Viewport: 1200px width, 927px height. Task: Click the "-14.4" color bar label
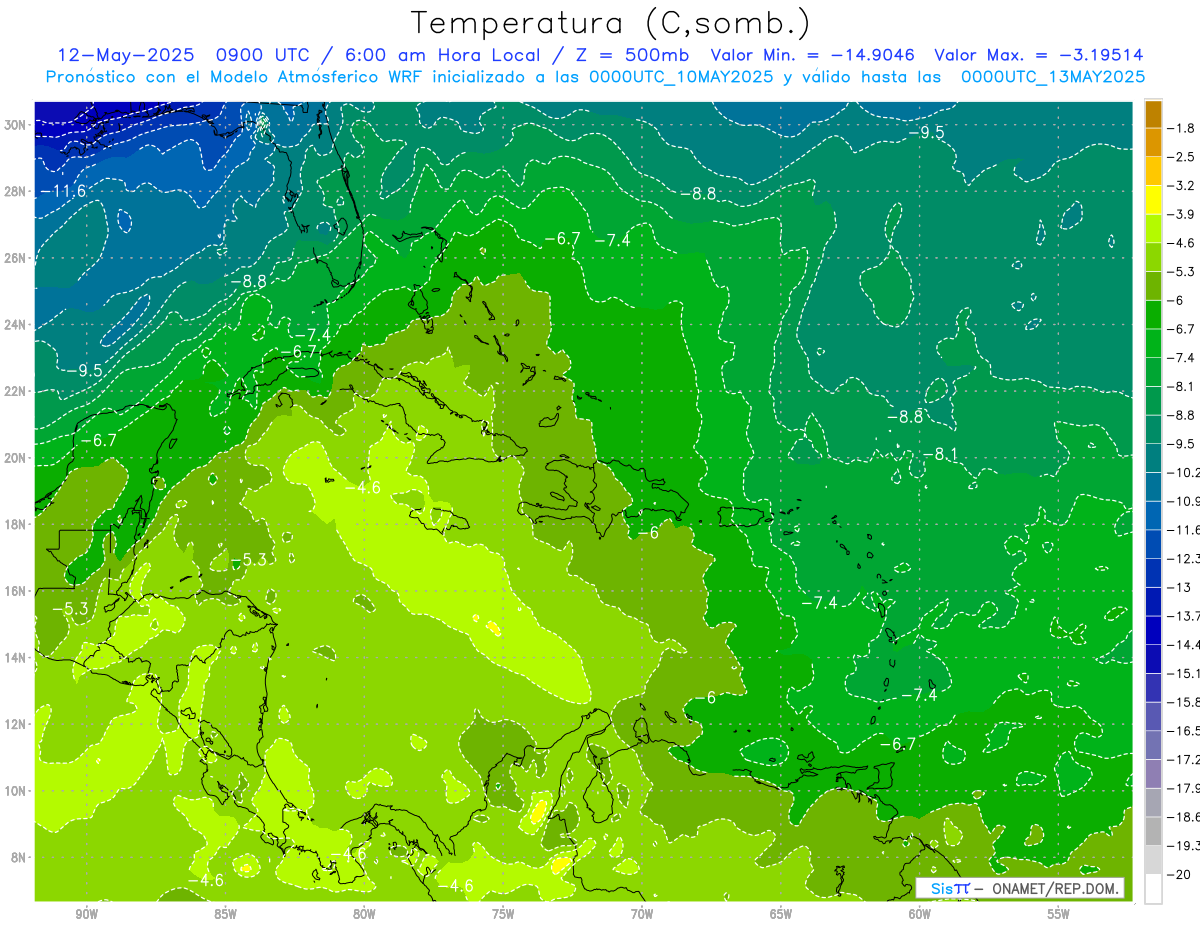[1185, 644]
